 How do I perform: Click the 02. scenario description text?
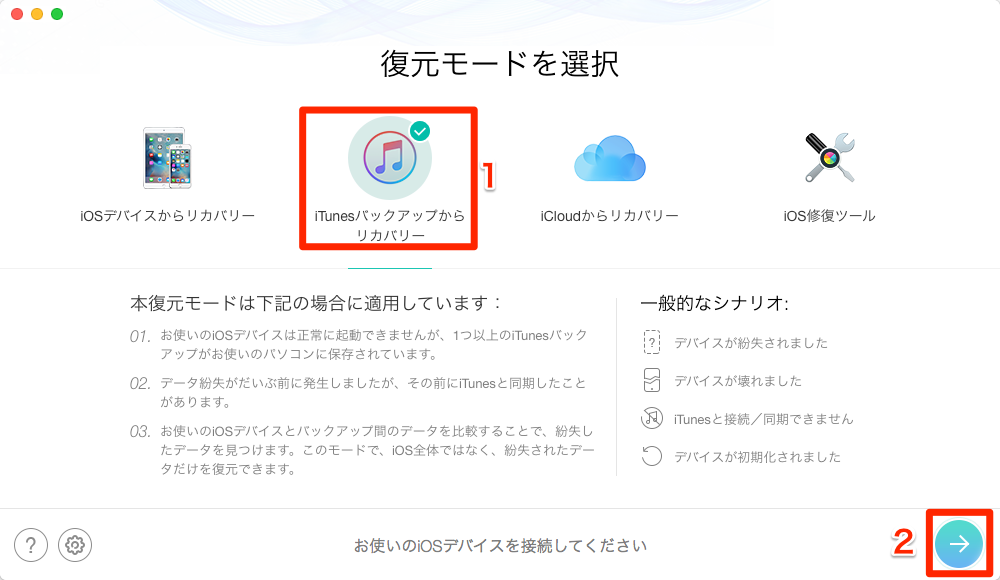coord(372,392)
